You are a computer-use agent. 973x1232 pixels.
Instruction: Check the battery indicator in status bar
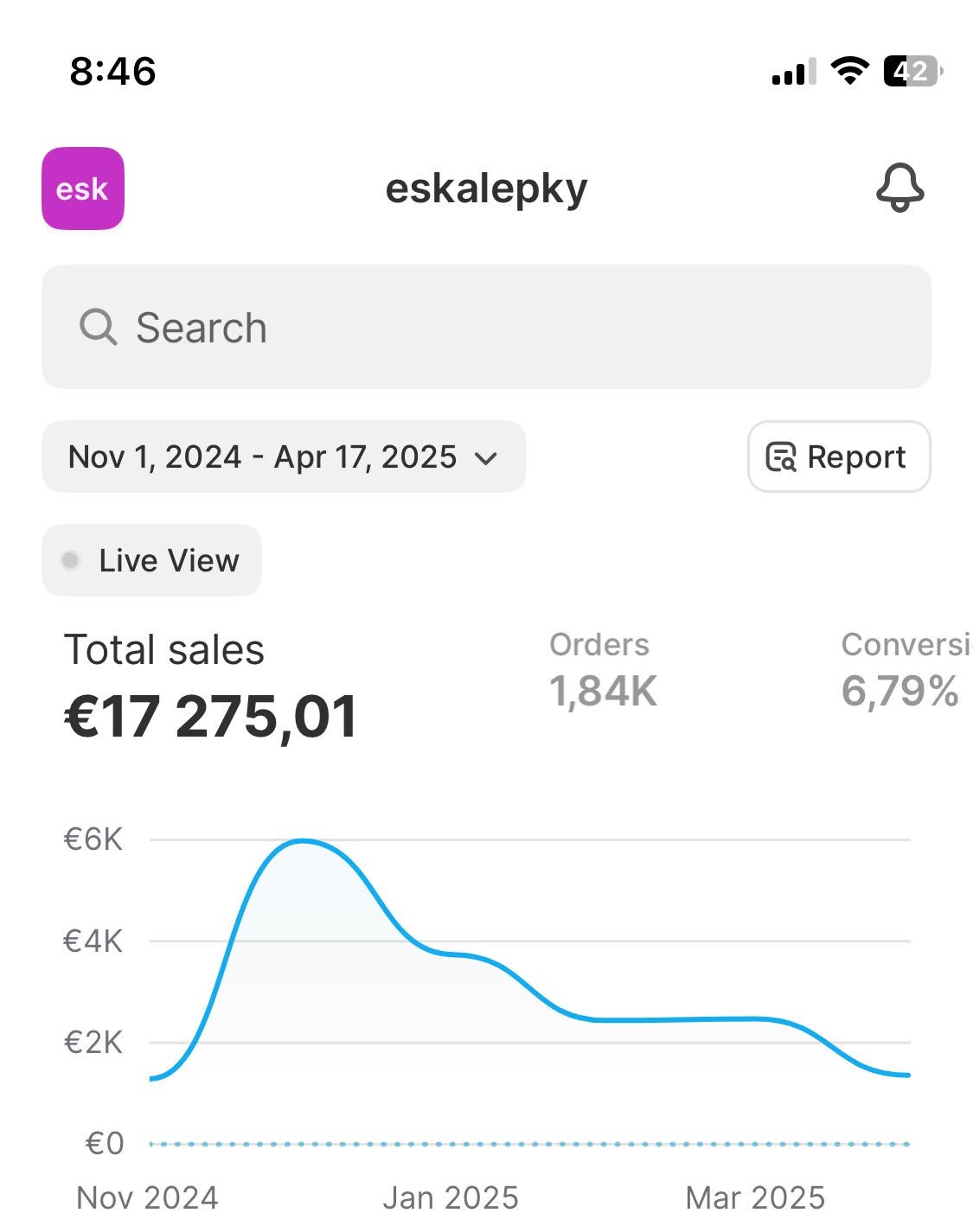(x=912, y=71)
